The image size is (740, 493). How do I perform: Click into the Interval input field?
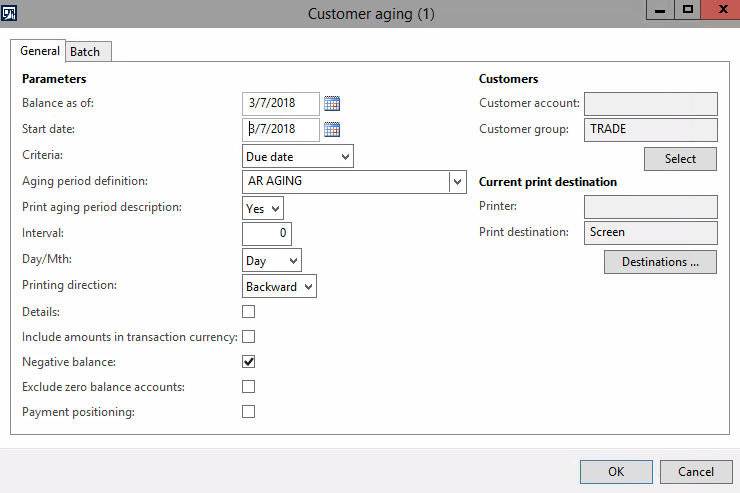tap(267, 234)
